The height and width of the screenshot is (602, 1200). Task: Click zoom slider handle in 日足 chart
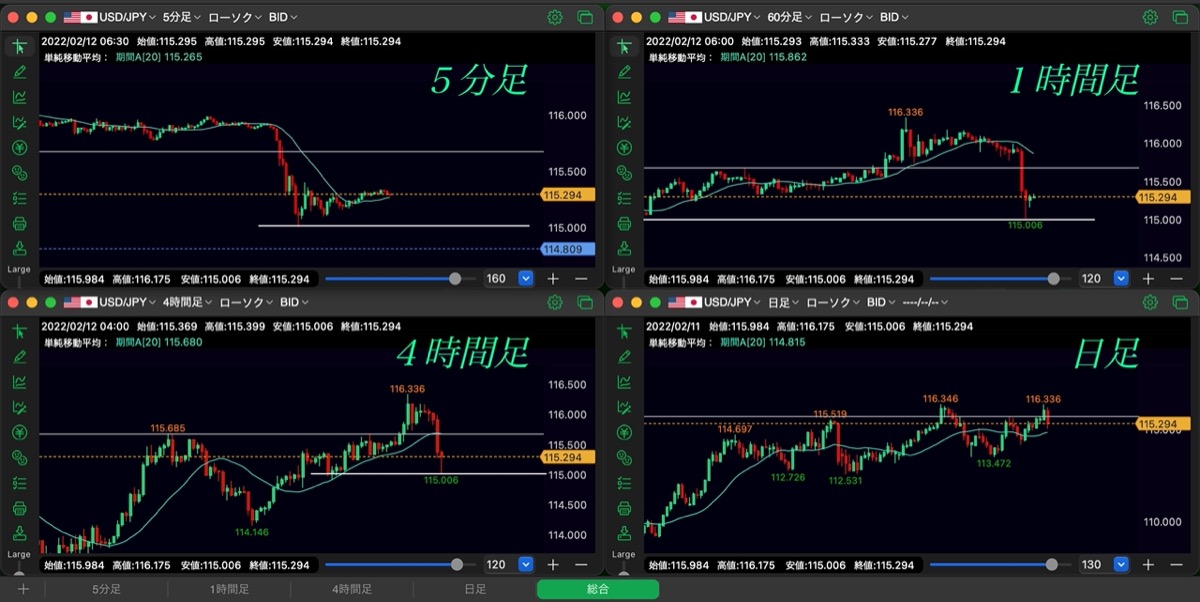[1051, 564]
